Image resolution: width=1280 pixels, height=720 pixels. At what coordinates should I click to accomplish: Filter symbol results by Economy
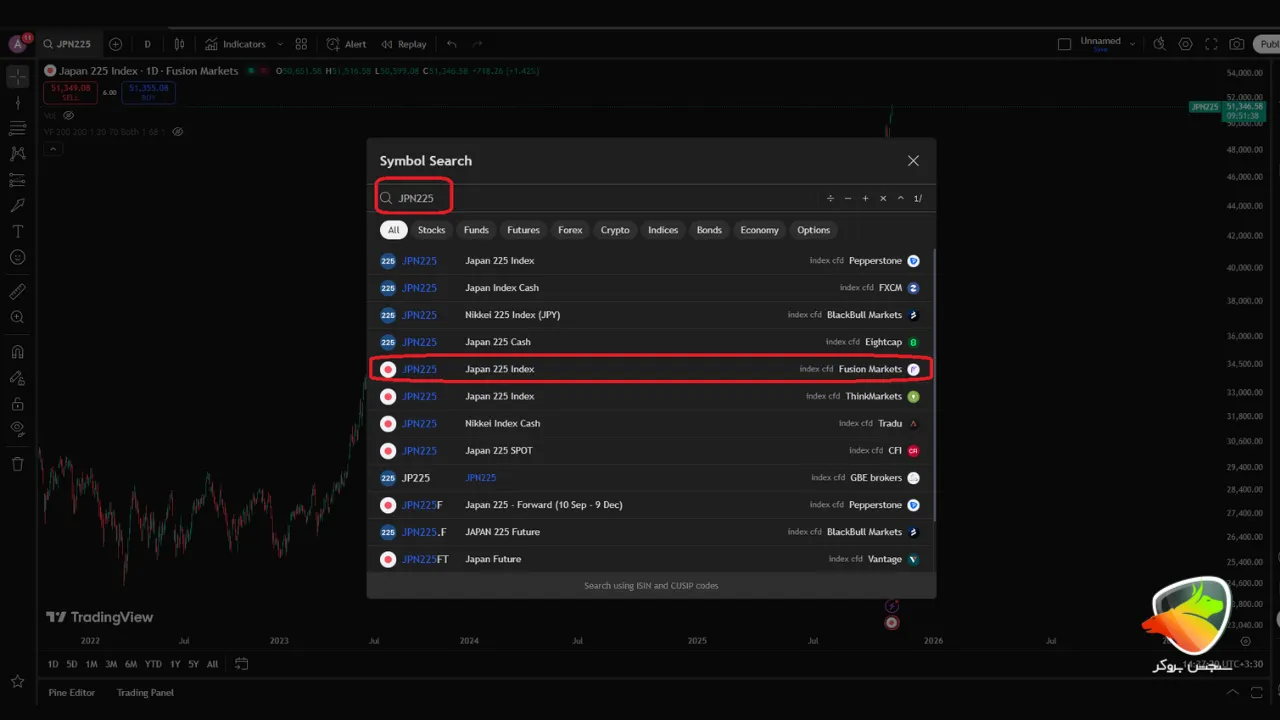(759, 230)
